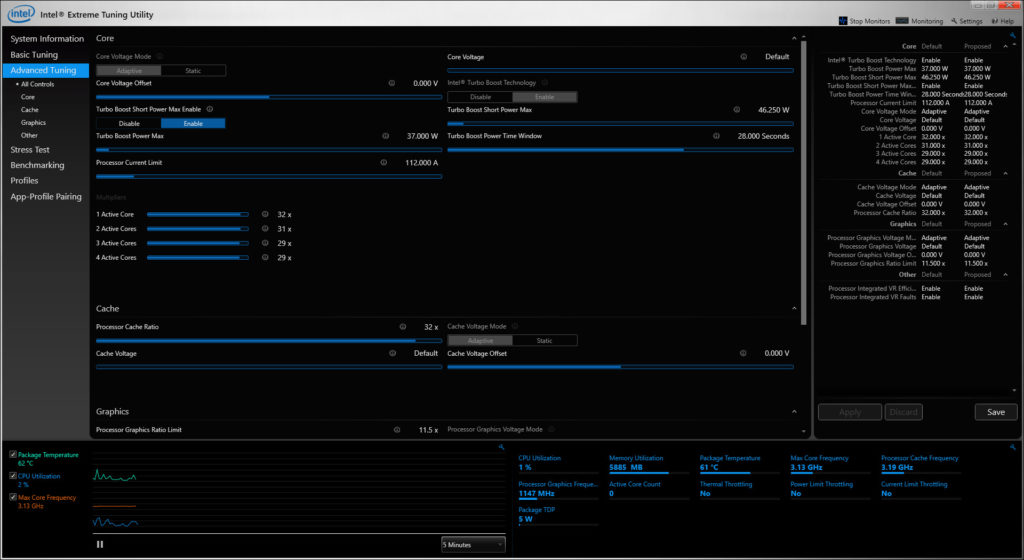Viewport: 1024px width, 560px height.
Task: Click info icon for 4 Active Cores multiplier
Action: [x=265, y=257]
